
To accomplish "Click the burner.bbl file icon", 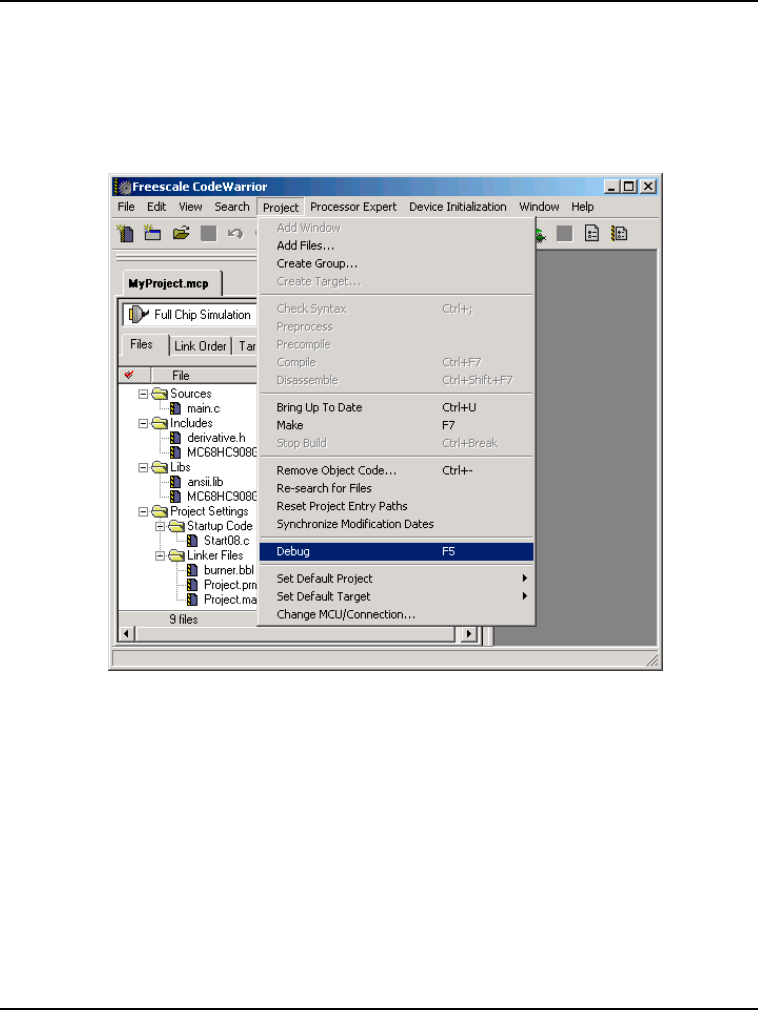I will tap(192, 570).
